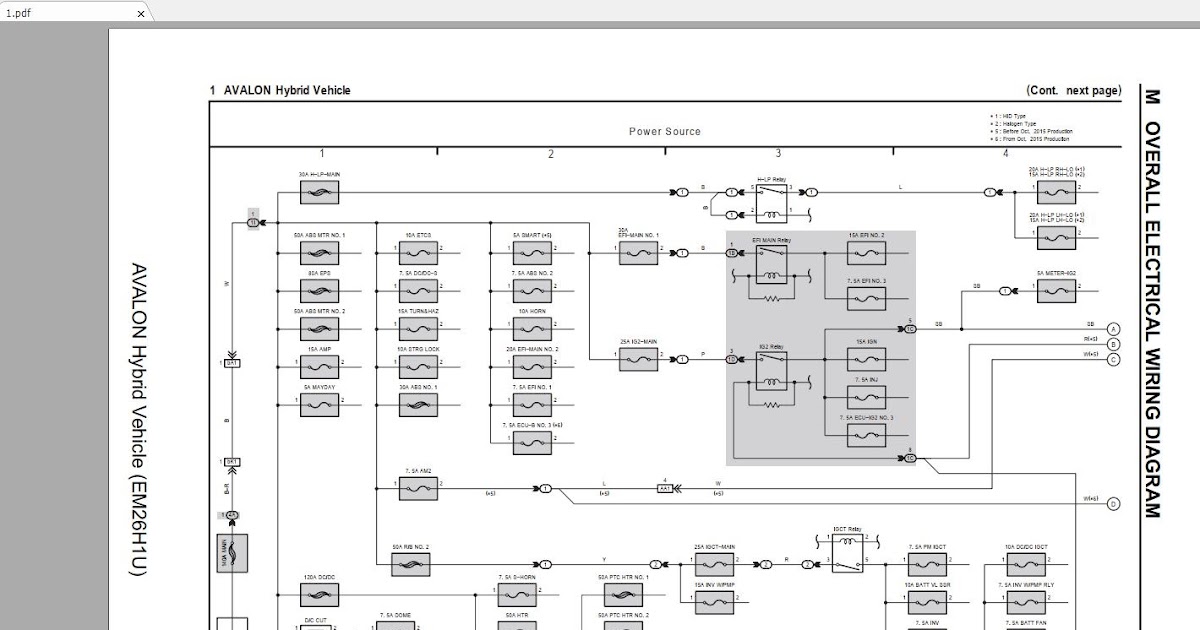Click the IG2 Relay symbol
The height and width of the screenshot is (630, 1200).
(770, 370)
